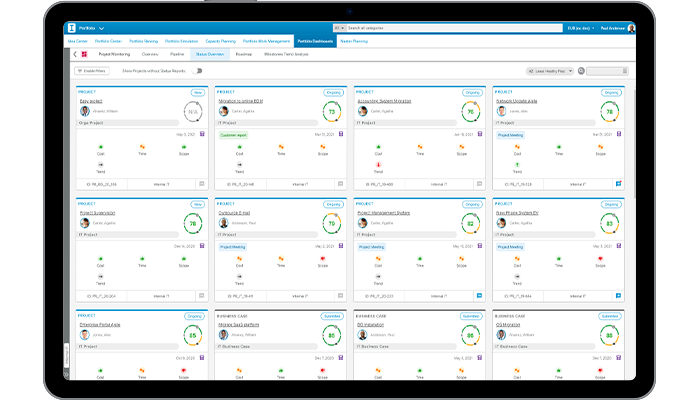Open comments icon on Accounting System Migration card

(x=479, y=184)
